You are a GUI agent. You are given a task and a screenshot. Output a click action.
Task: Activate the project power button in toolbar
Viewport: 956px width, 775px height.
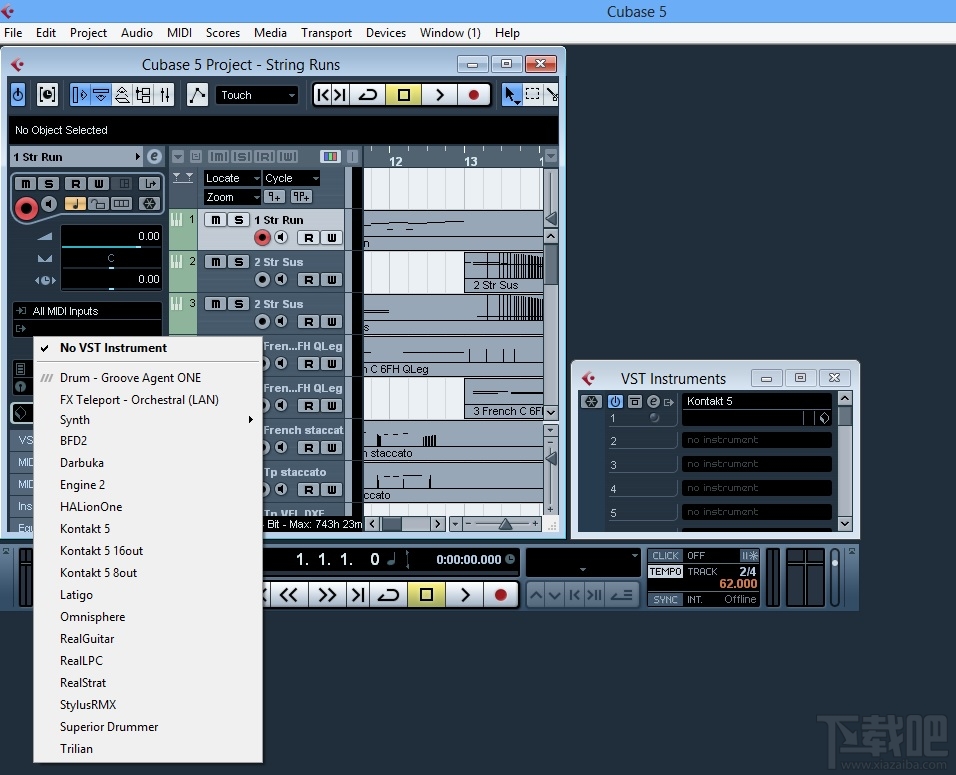pyautogui.click(x=18, y=95)
